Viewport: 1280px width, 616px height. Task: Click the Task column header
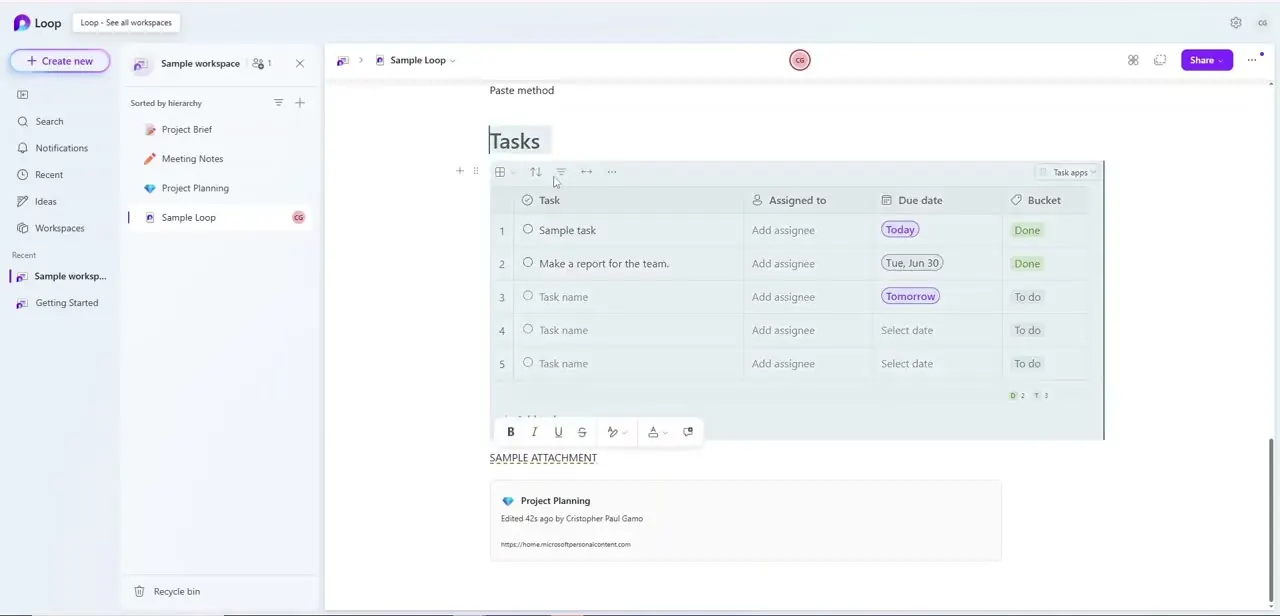tap(630, 201)
